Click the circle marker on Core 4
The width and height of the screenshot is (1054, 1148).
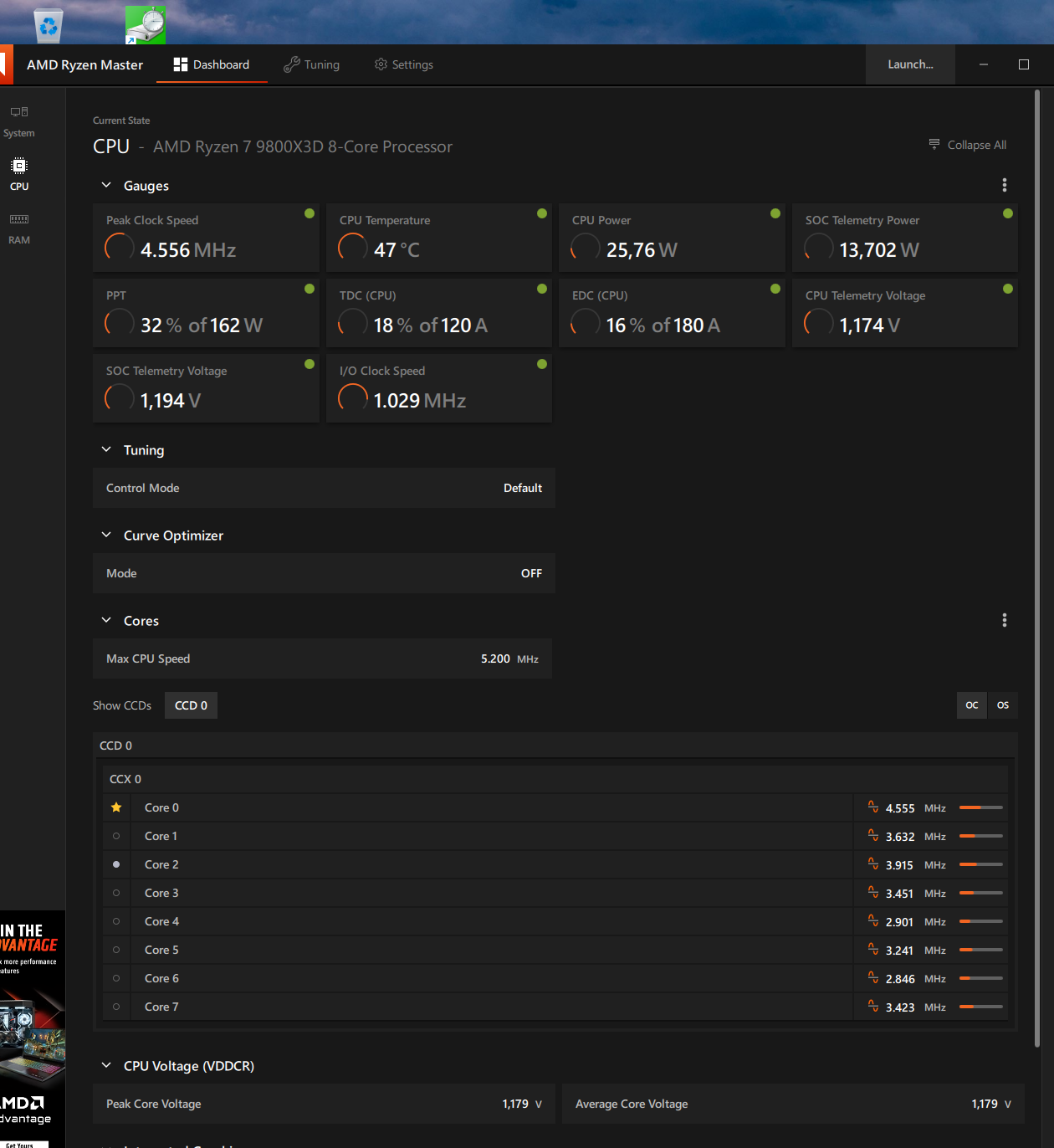point(116,921)
